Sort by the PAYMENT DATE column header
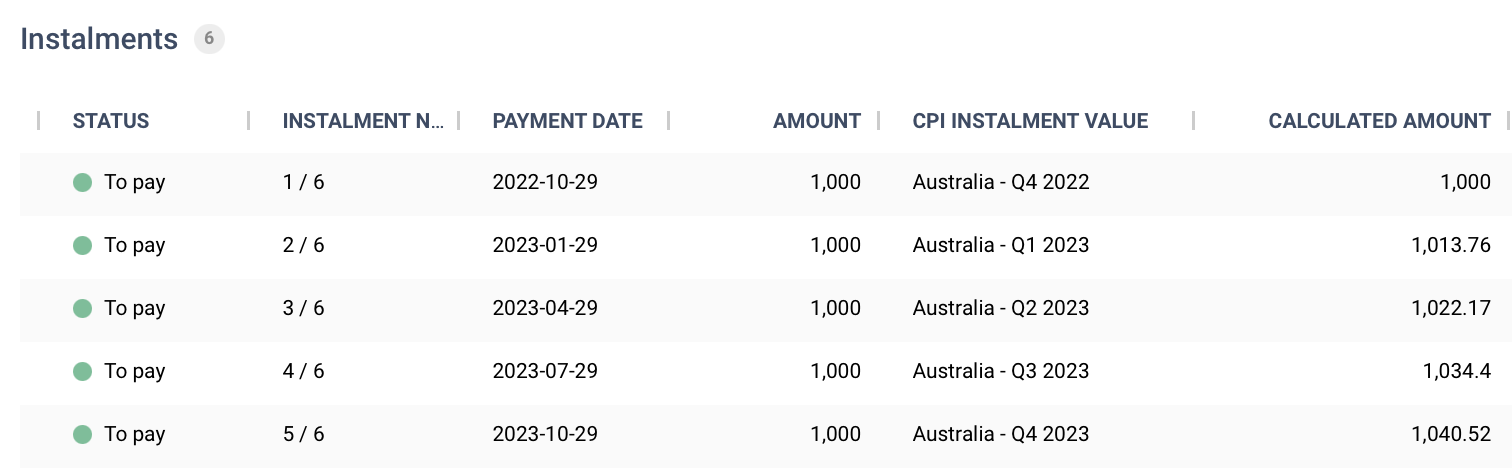The image size is (1512, 476). pyautogui.click(x=567, y=121)
